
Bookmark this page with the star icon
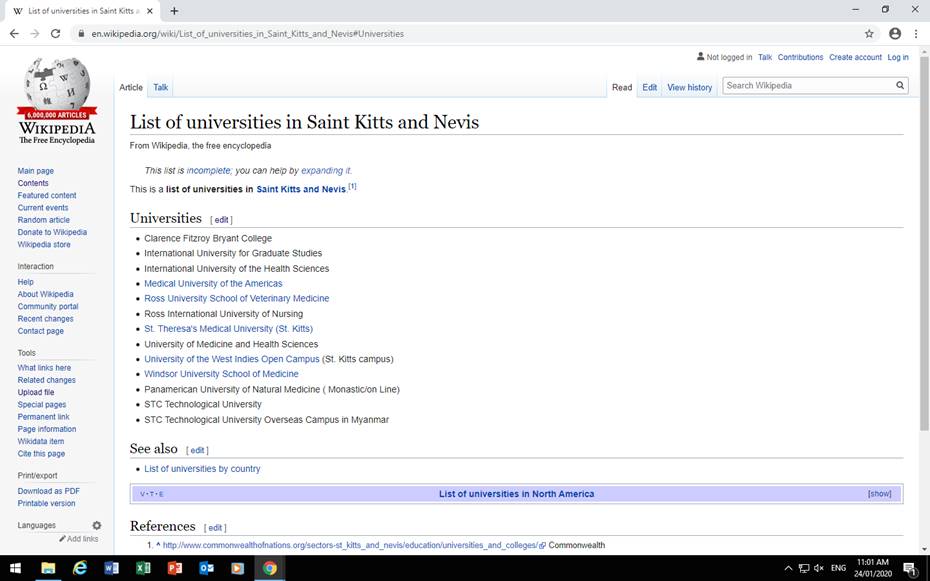[x=869, y=34]
